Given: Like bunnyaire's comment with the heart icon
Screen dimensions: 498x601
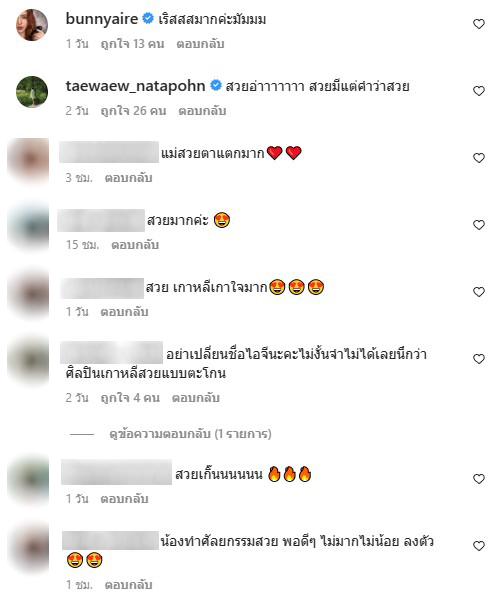Looking at the screenshot, I should [x=478, y=24].
